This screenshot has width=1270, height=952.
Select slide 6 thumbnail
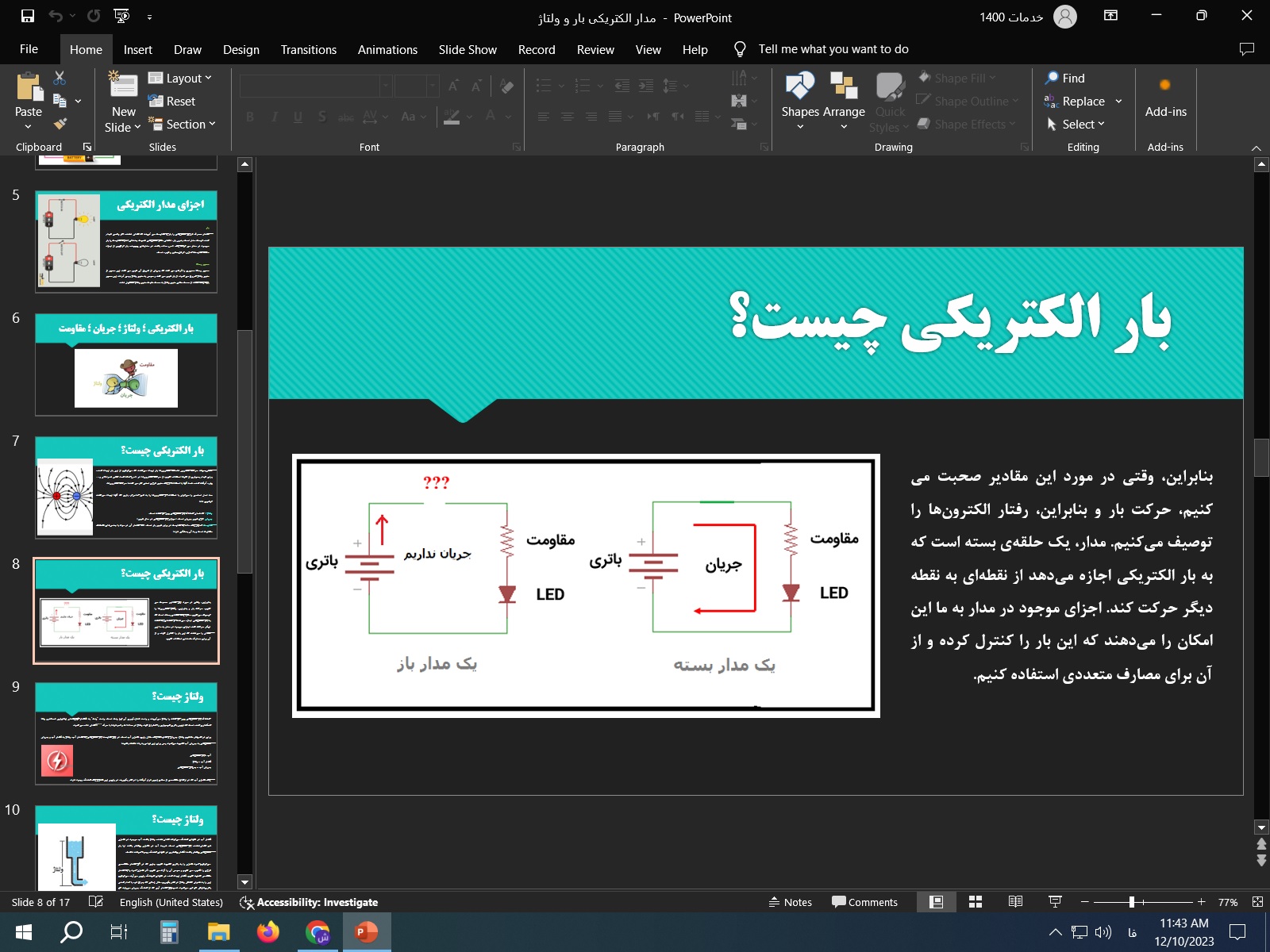point(125,365)
